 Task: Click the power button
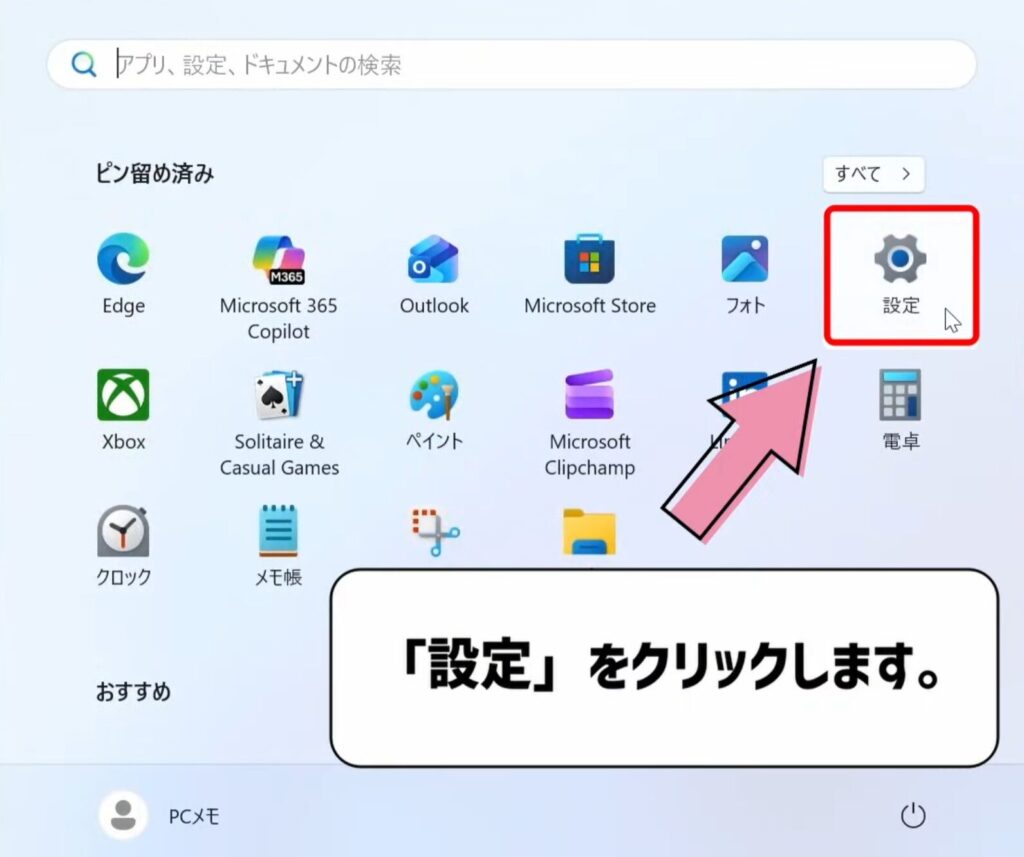pos(913,815)
